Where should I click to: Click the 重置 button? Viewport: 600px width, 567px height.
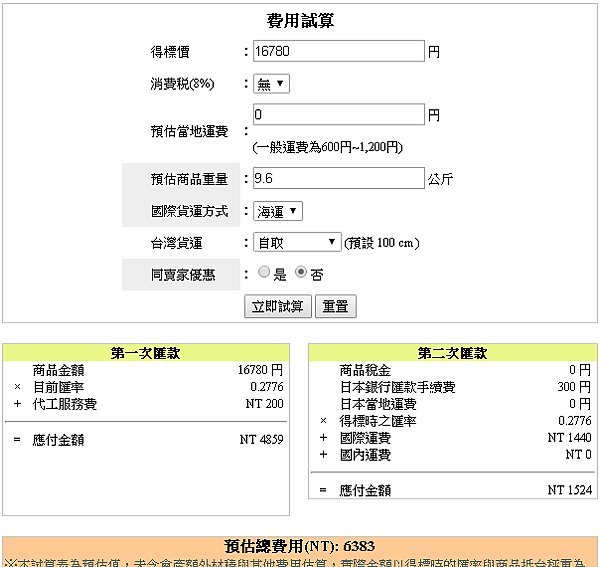[336, 306]
